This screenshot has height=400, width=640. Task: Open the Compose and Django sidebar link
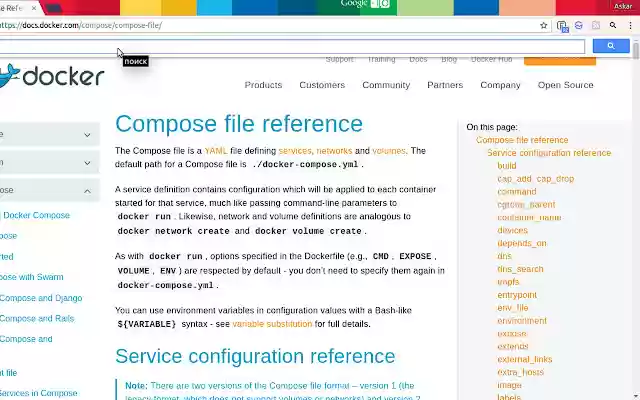click(x=41, y=298)
